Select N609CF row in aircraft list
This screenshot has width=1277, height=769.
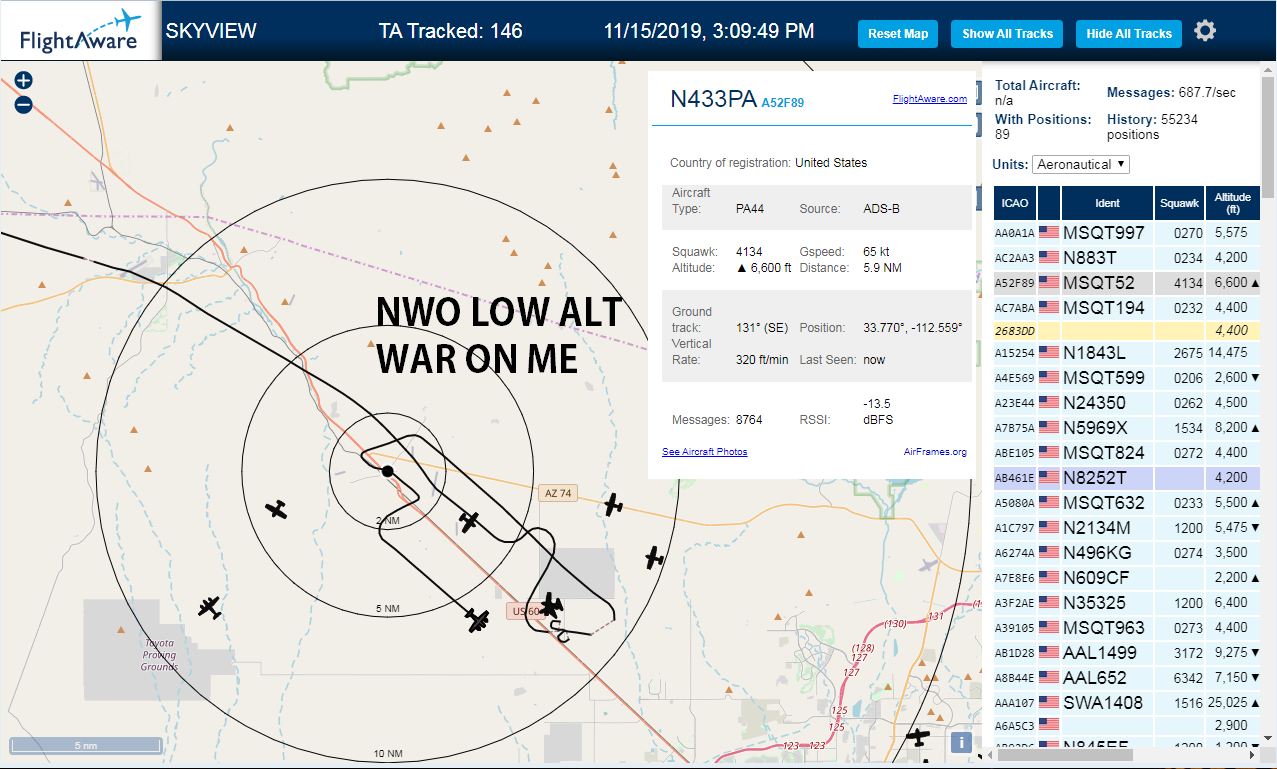pyautogui.click(x=1127, y=578)
